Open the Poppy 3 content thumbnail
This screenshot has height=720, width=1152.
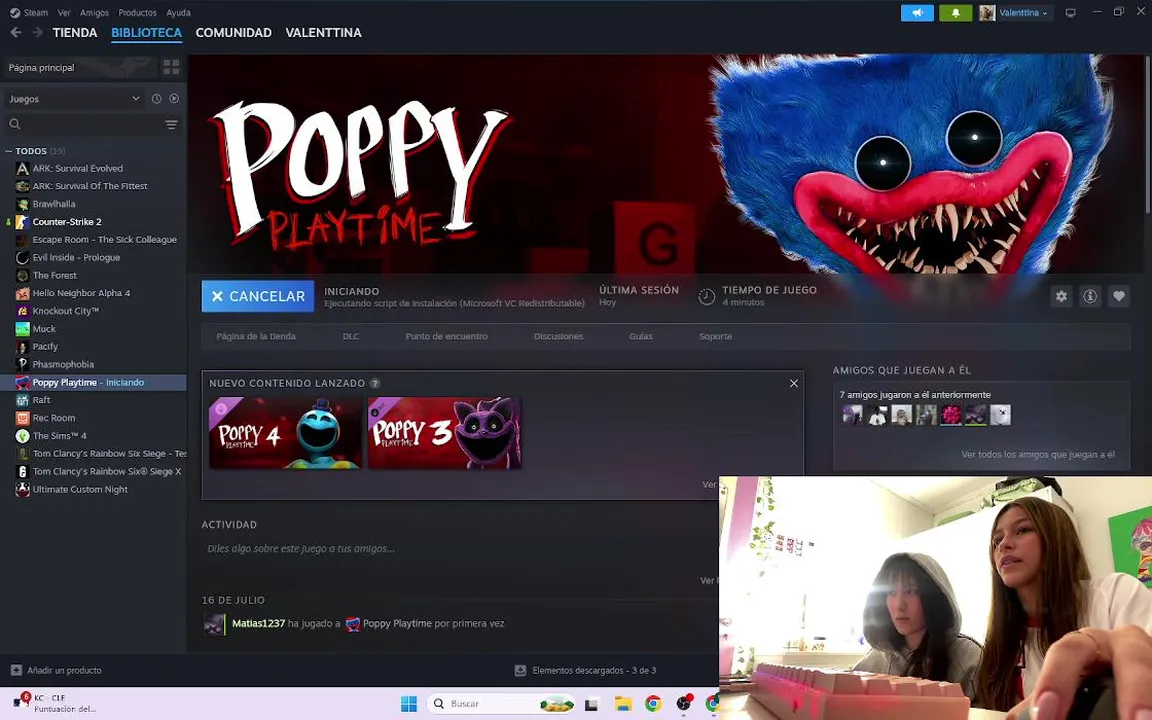click(444, 433)
